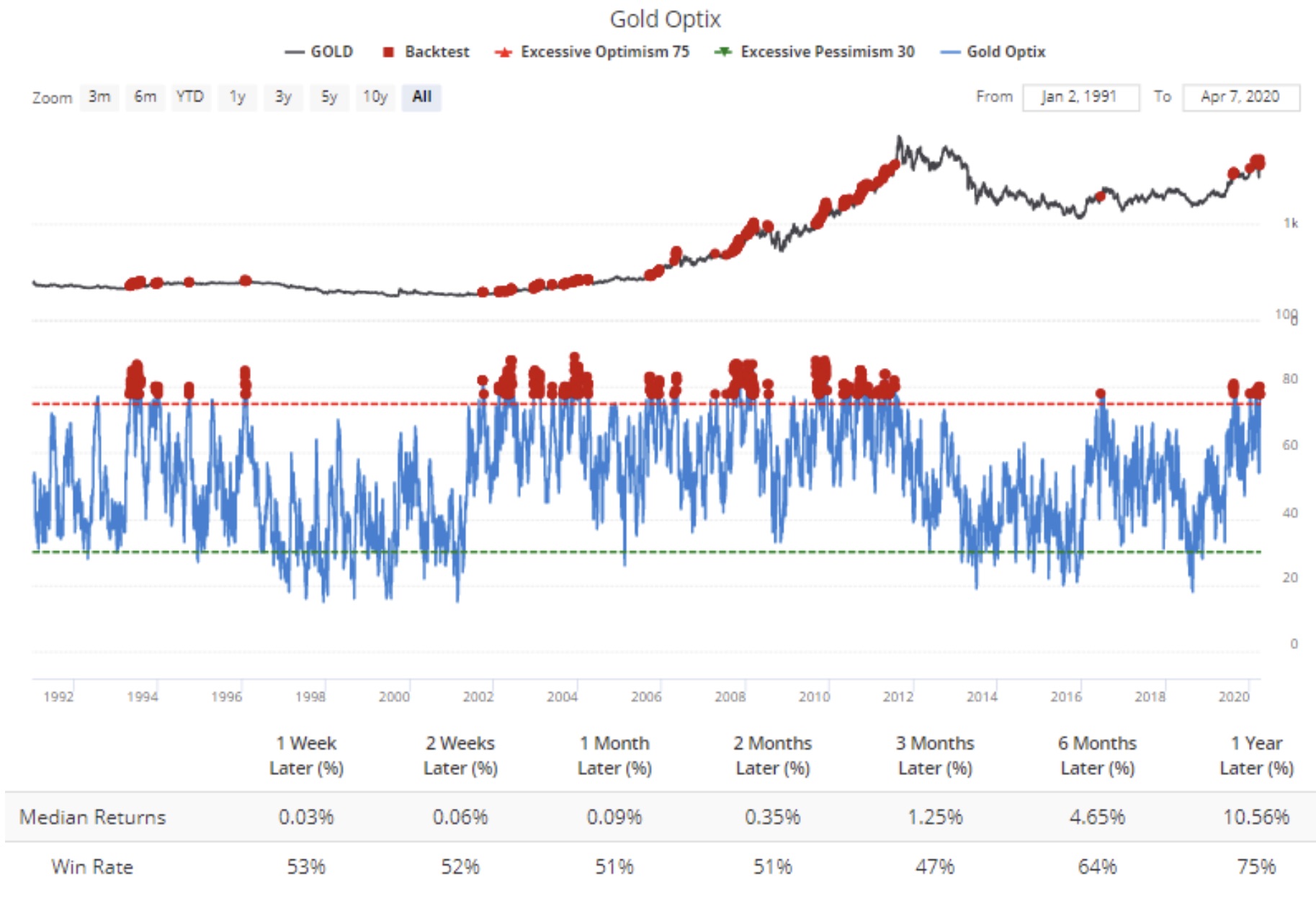1316x904 pixels.
Task: Zoom chart to 10y range
Action: (375, 97)
